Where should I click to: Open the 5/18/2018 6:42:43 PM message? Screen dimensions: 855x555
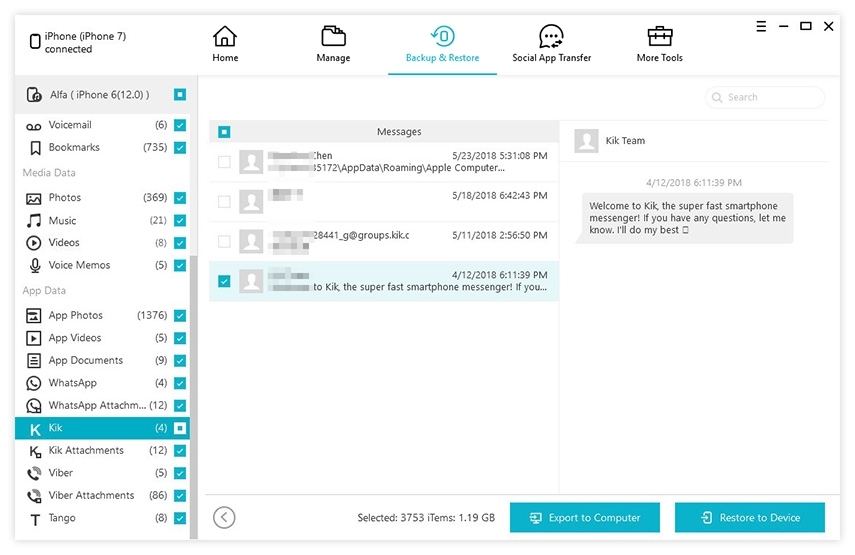pyautogui.click(x=384, y=202)
